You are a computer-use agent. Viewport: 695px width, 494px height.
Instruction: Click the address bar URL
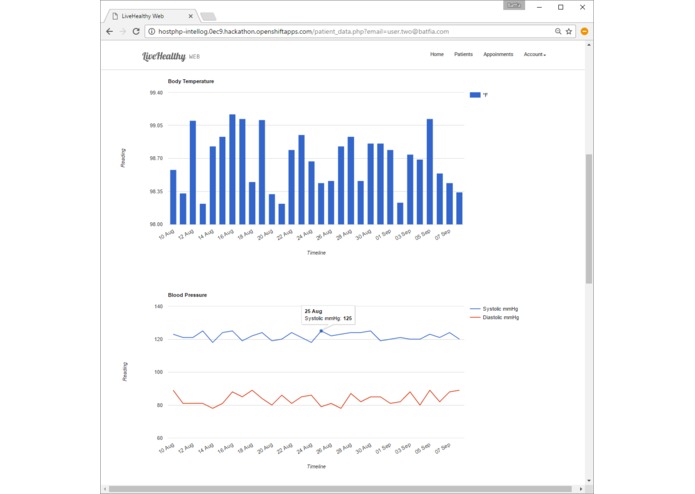[304, 31]
